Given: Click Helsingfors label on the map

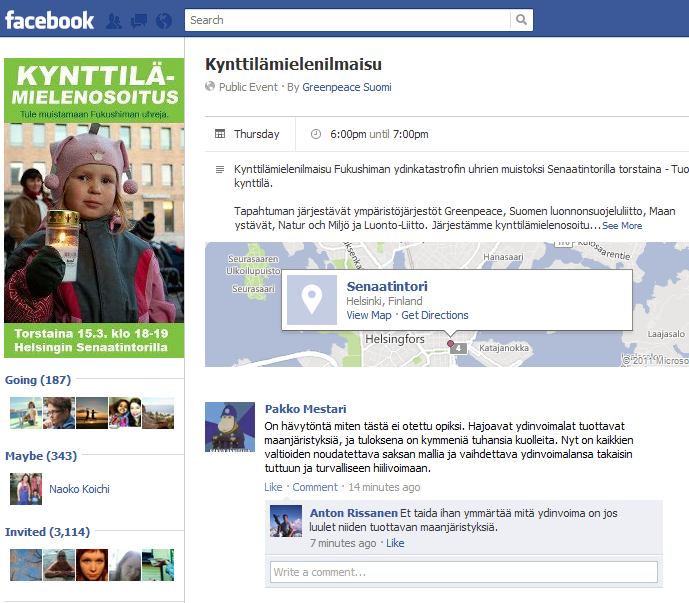Looking at the screenshot, I should [395, 339].
